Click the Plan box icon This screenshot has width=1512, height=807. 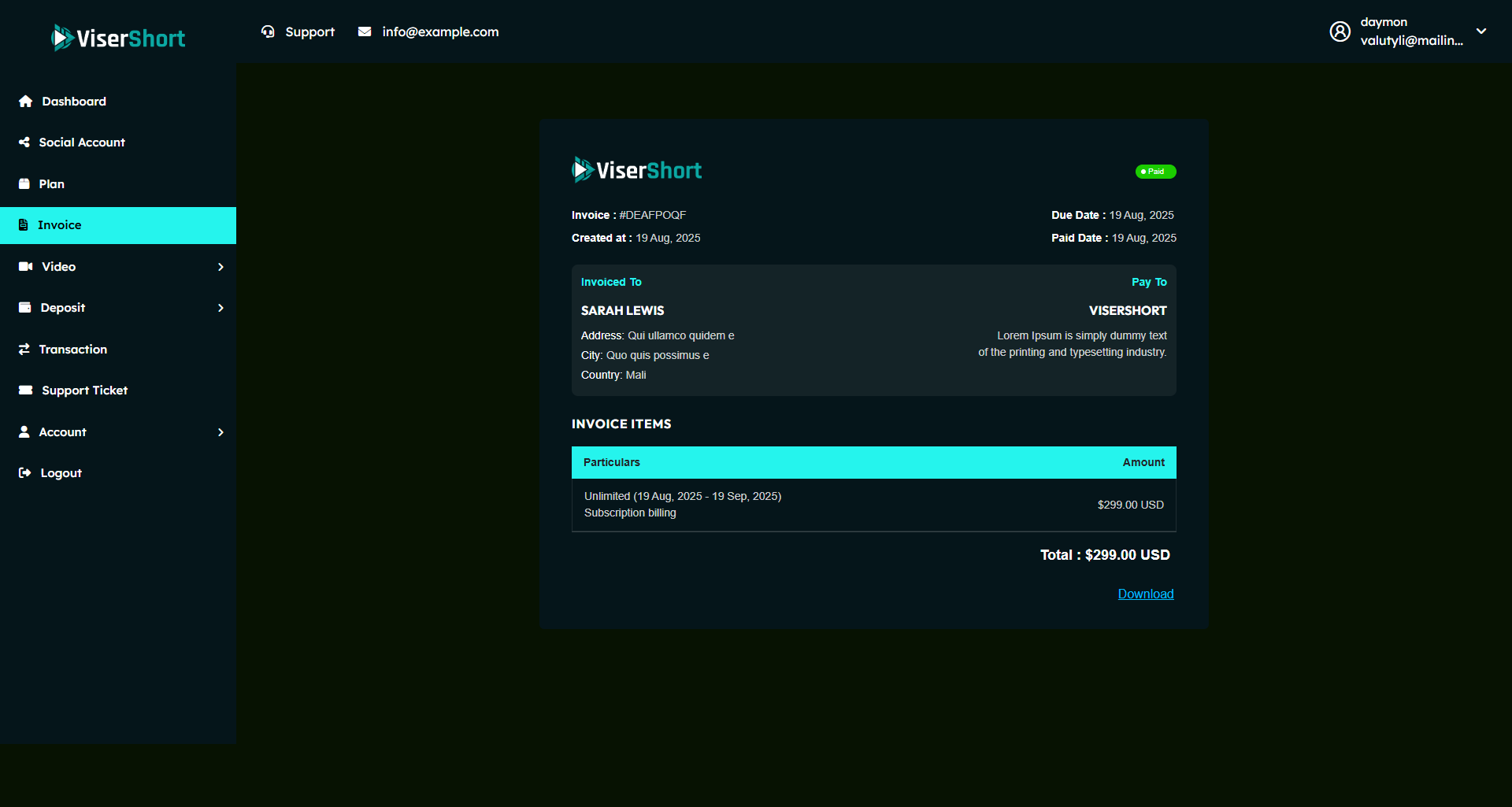coord(24,184)
